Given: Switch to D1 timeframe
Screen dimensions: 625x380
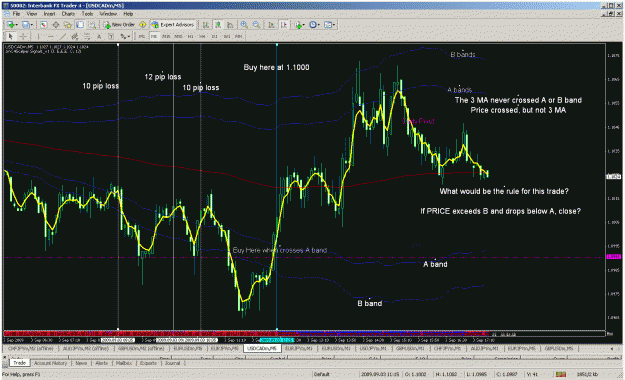Looking at the screenshot, I should point(214,36).
